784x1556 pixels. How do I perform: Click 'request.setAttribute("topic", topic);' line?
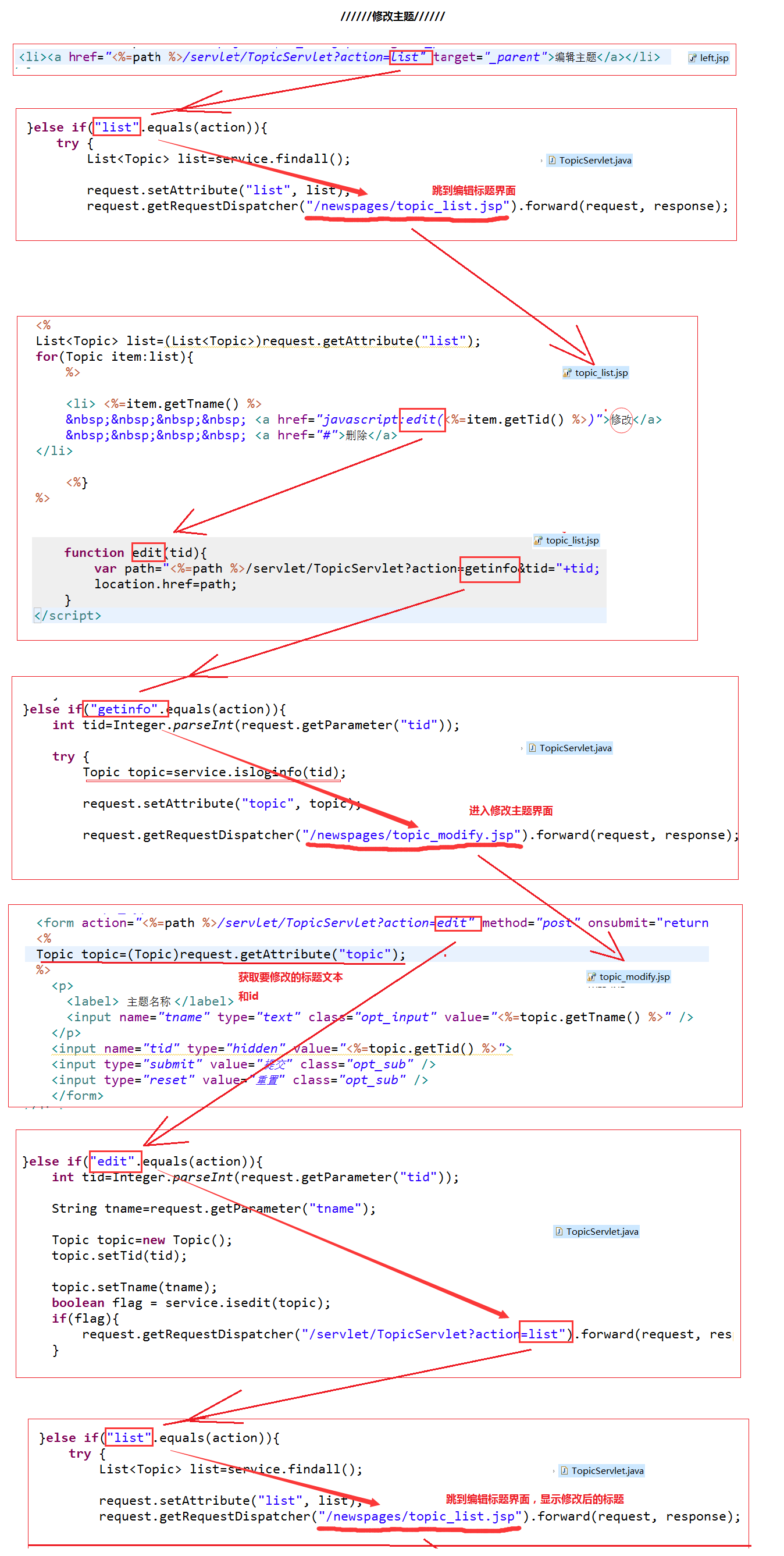[222, 803]
